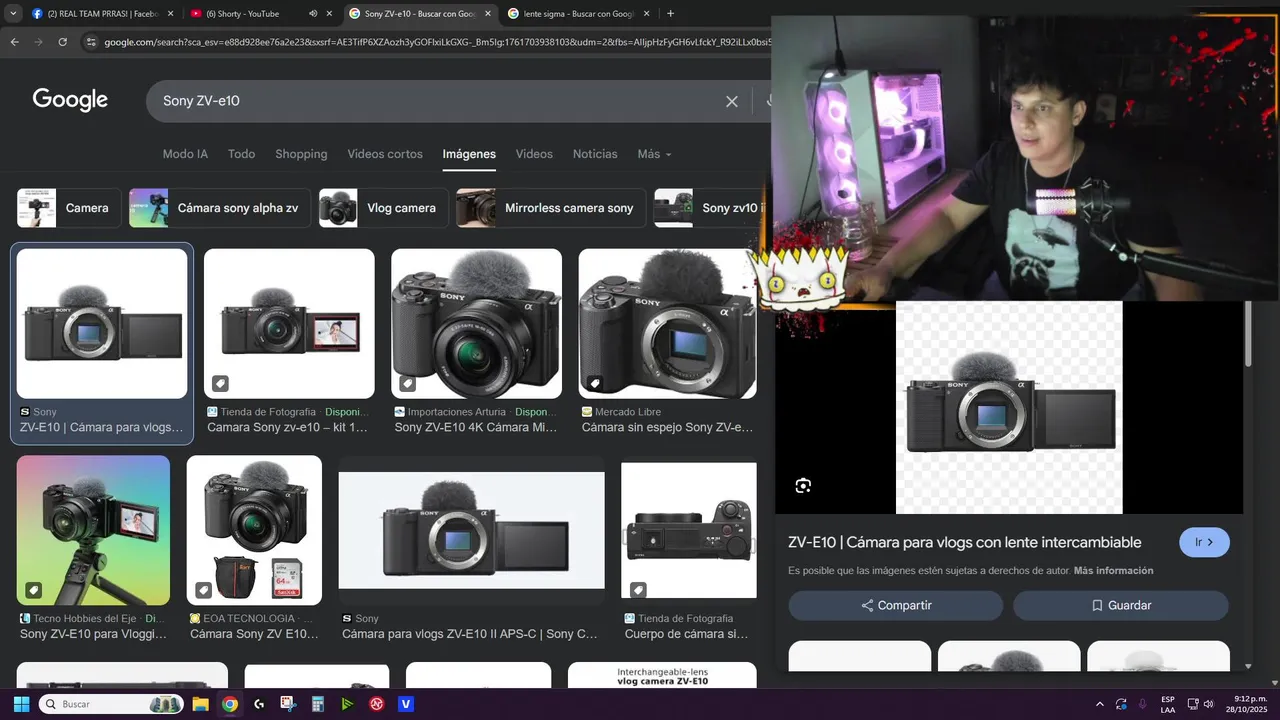The height and width of the screenshot is (720, 1280).
Task: Click the product tag on the EOA TECNOLOGIA image
Action: (x=203, y=590)
